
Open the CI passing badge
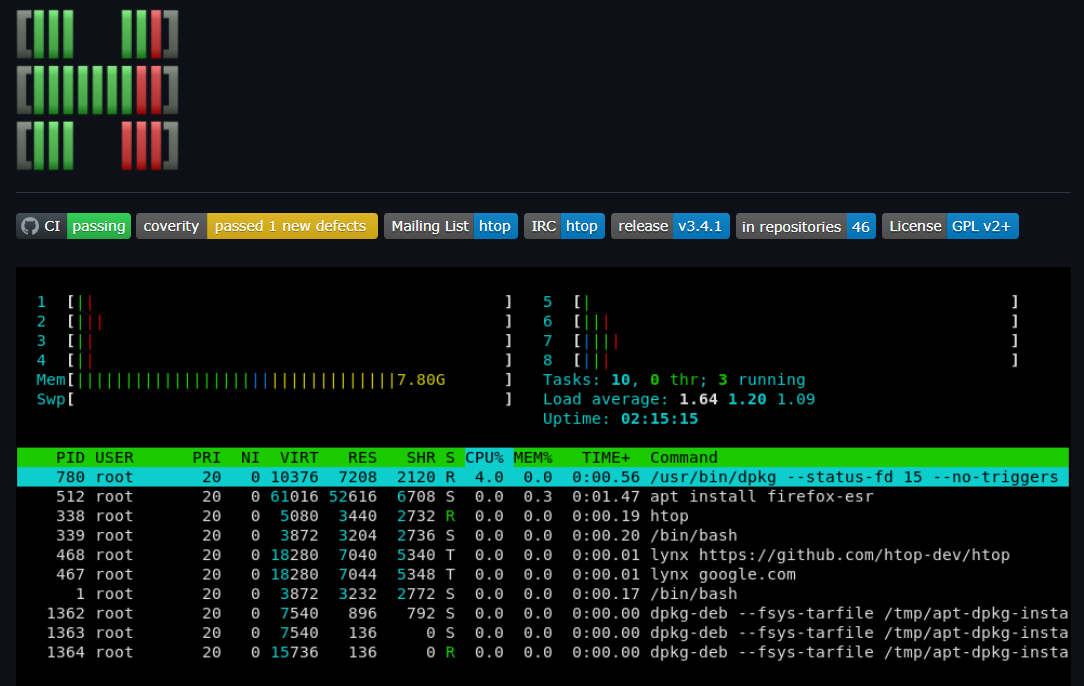pos(73,226)
